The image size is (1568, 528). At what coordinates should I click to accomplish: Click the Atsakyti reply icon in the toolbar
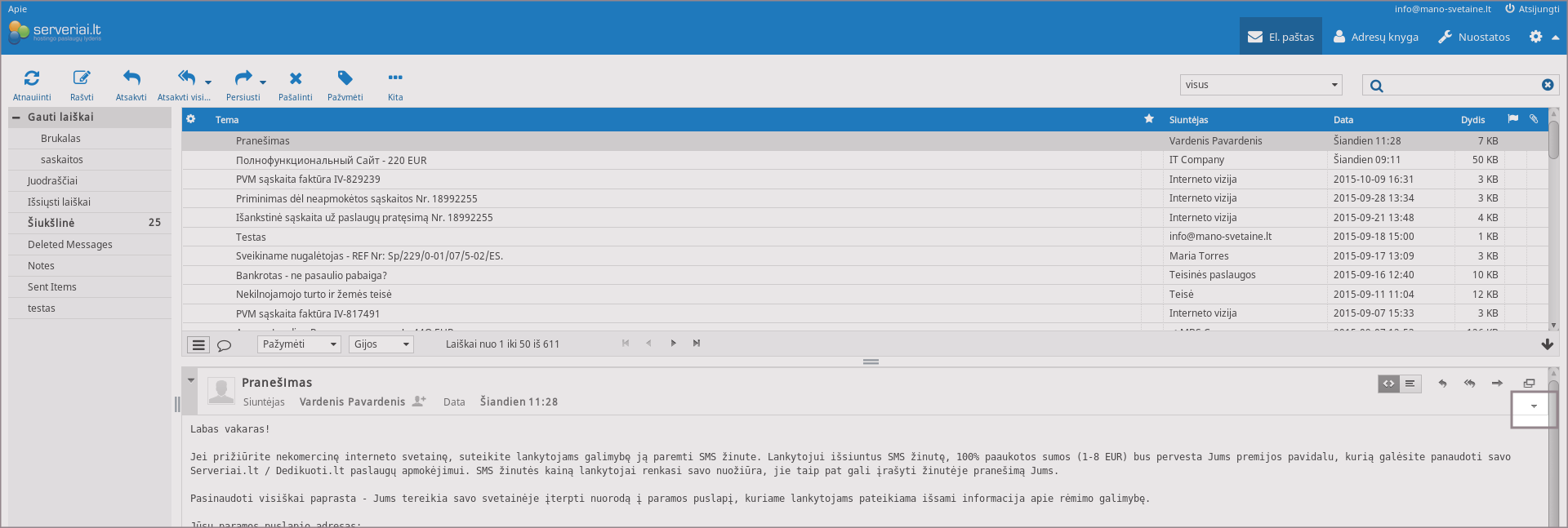(131, 78)
